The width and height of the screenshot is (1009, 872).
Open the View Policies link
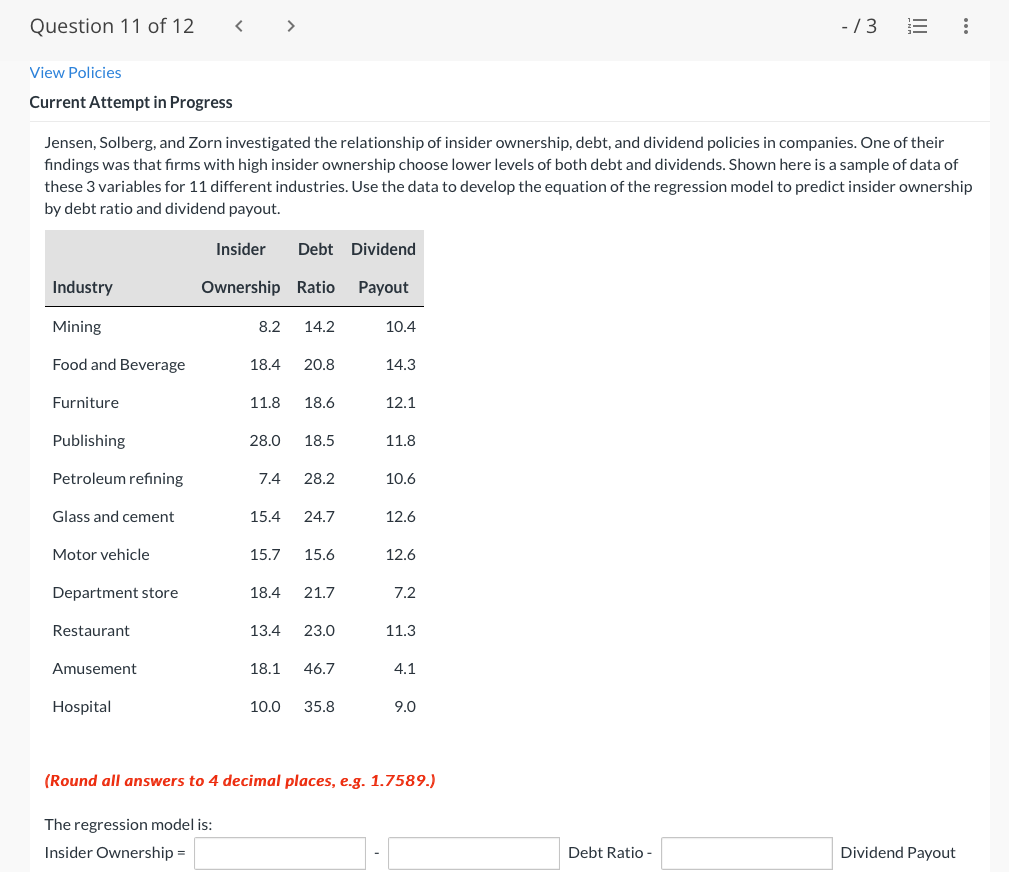click(x=75, y=73)
